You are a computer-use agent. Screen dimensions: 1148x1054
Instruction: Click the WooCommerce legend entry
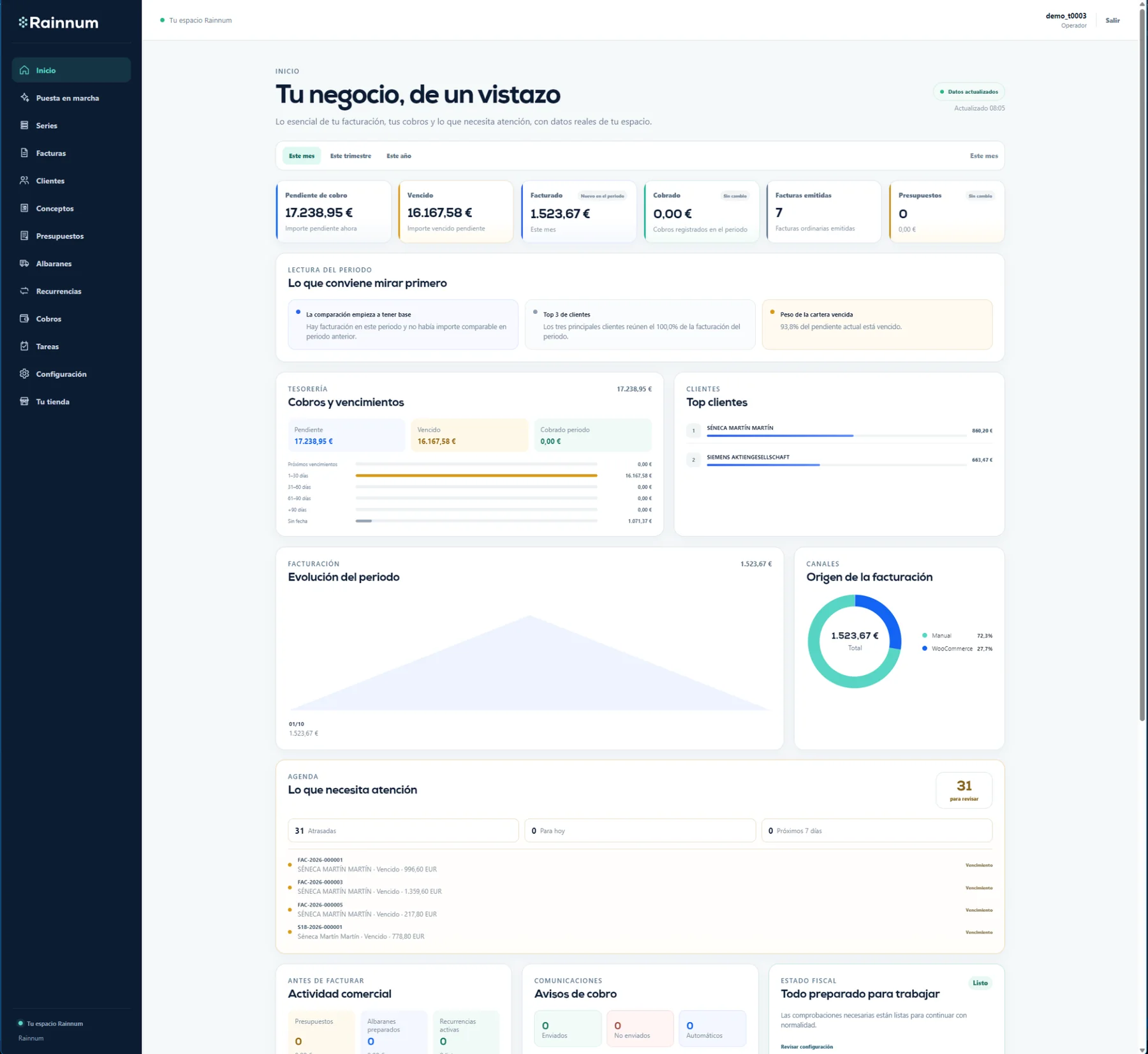(957, 648)
